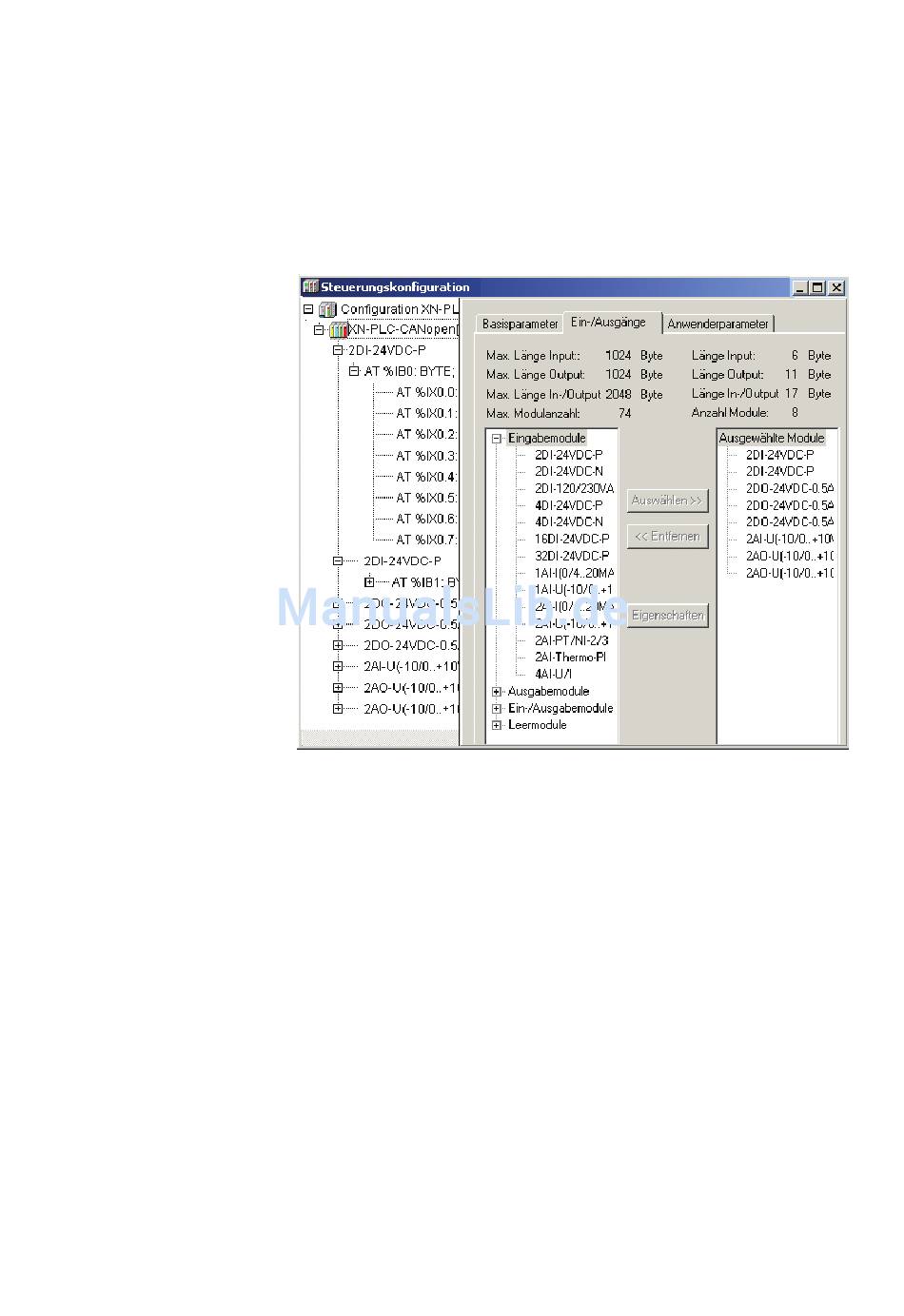
Task: Collapse the AT %IB0: BYTE node
Action: pos(354,371)
